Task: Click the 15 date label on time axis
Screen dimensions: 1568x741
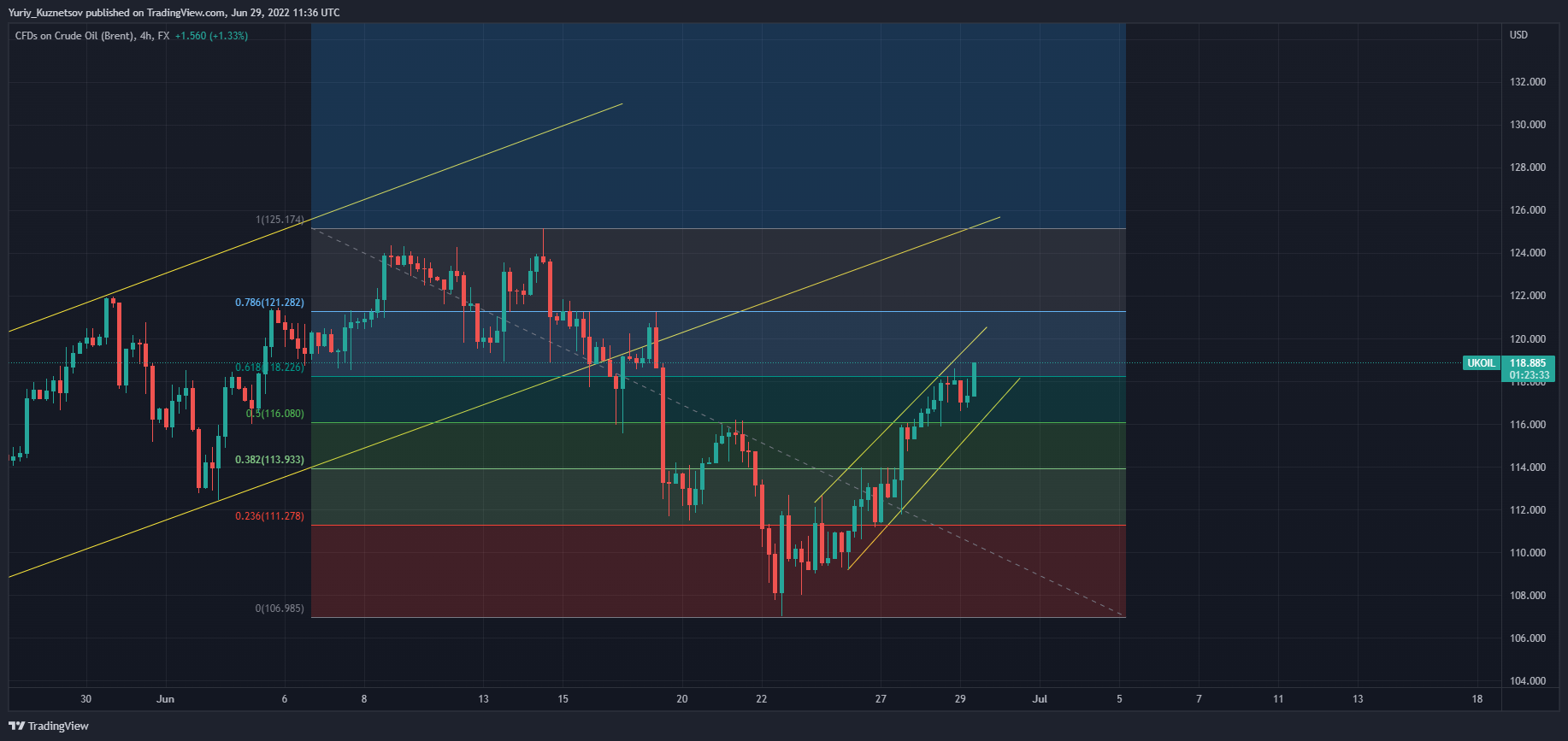Action: (563, 699)
